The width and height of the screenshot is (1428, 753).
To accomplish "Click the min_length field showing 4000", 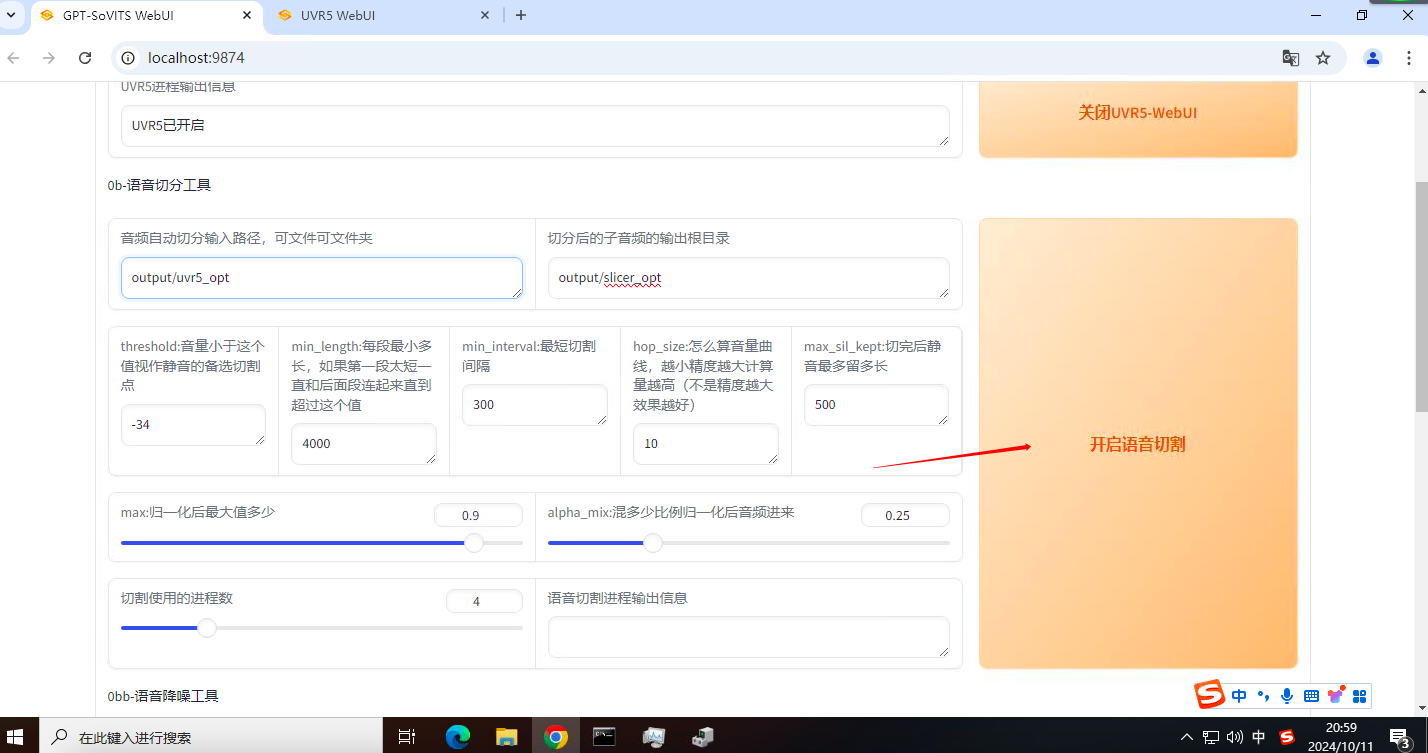I will pos(363,444).
